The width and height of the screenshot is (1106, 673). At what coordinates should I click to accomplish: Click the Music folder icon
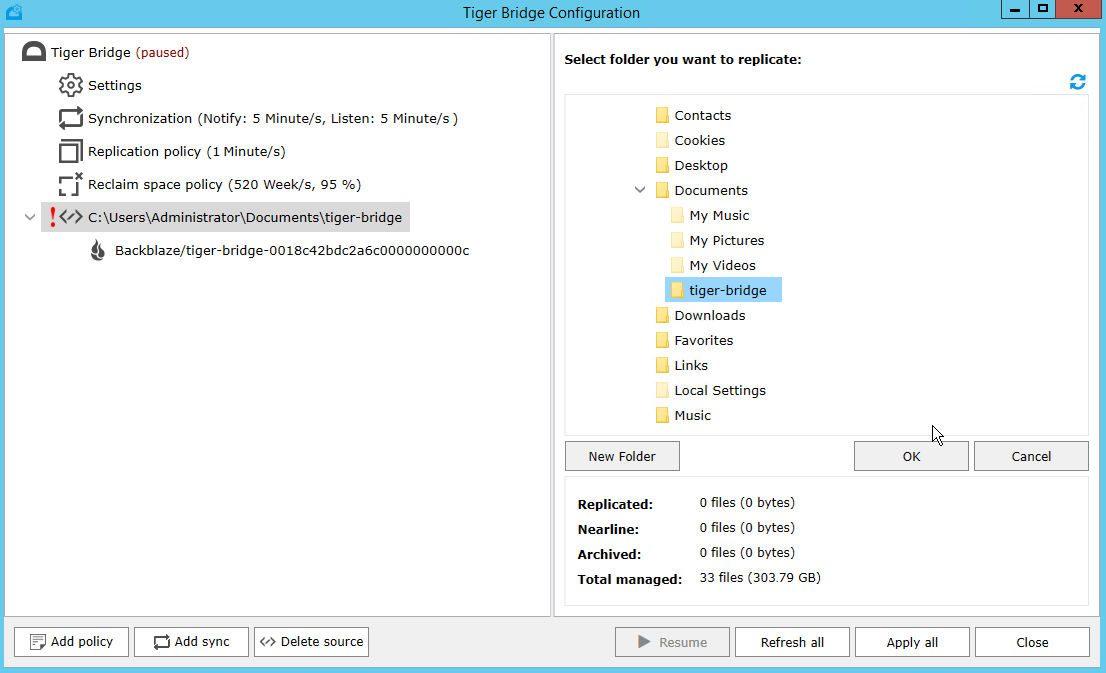662,416
